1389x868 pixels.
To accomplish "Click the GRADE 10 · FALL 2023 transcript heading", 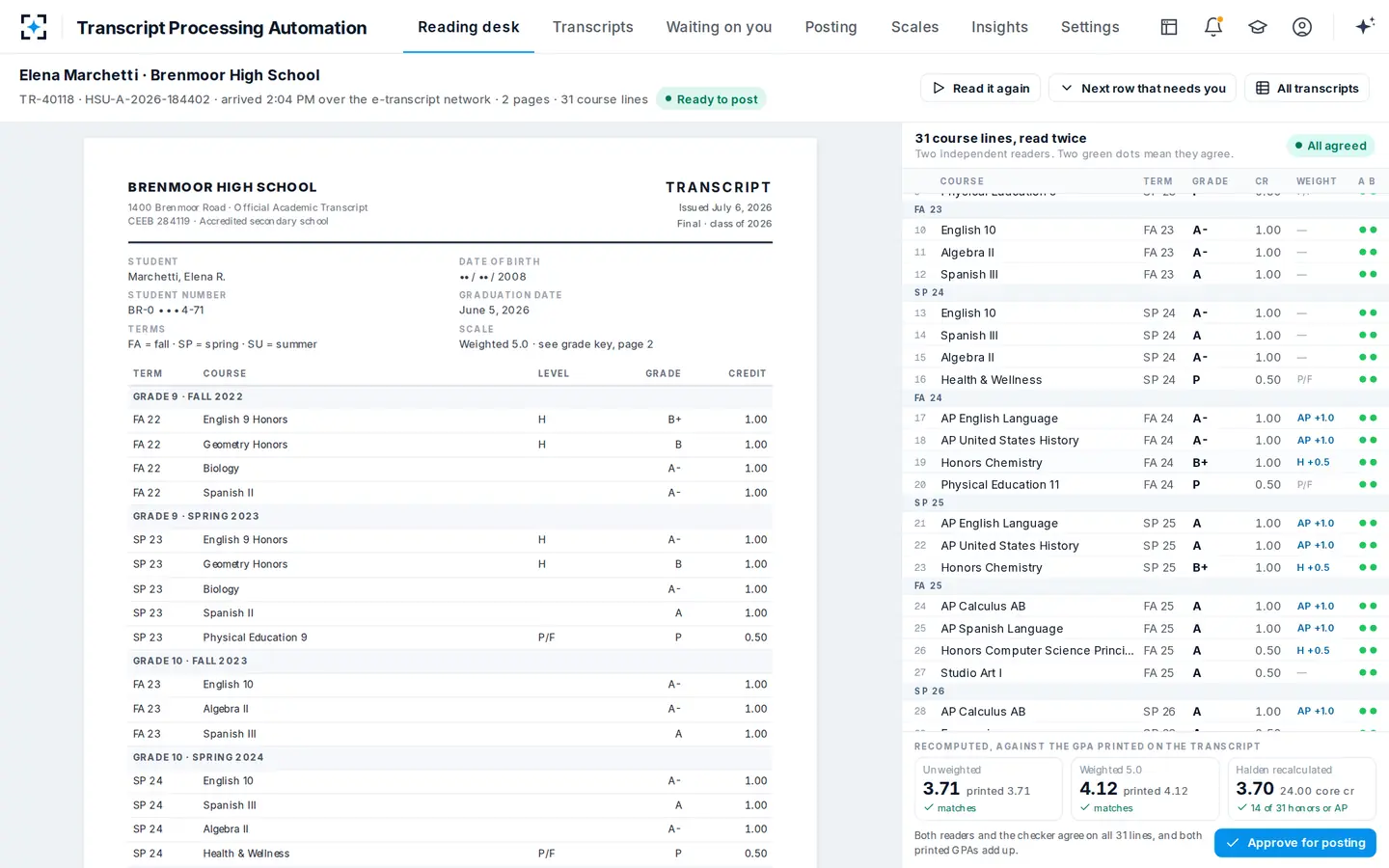I will pyautogui.click(x=190, y=661).
